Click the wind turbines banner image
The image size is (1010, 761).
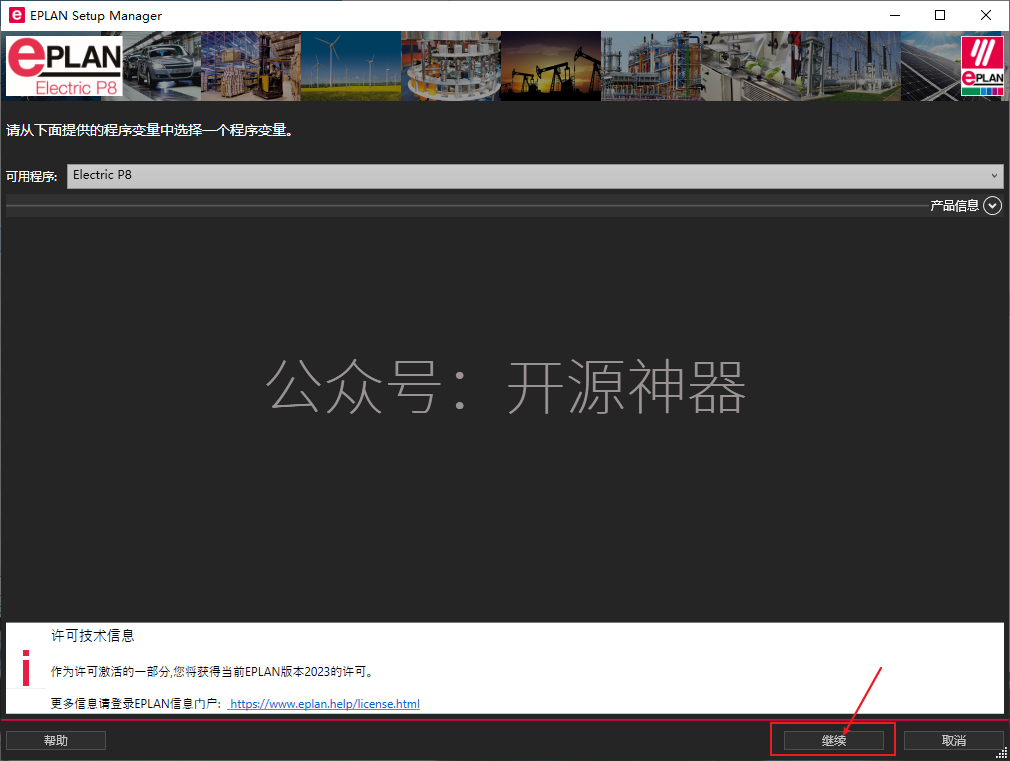tap(351, 66)
